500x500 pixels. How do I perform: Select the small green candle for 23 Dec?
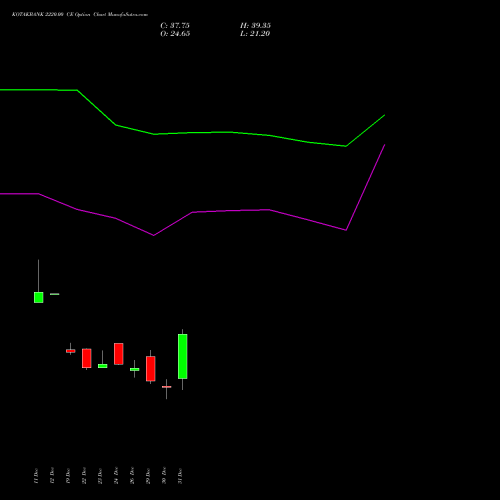(103, 366)
